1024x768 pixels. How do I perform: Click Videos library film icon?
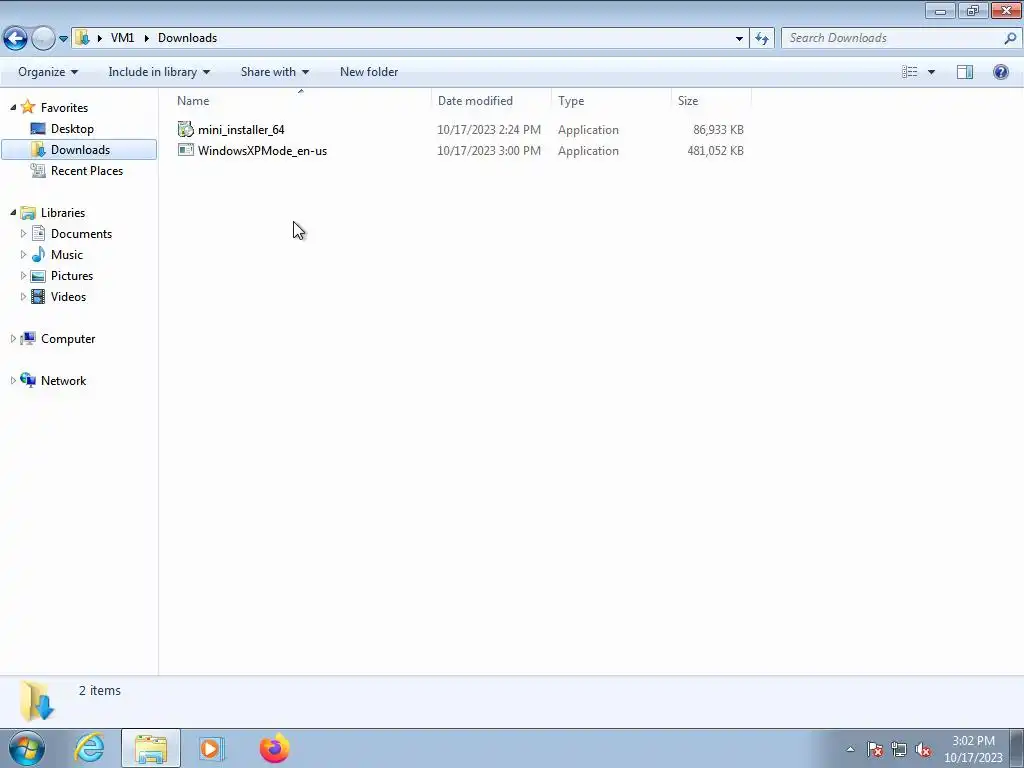[x=39, y=296]
